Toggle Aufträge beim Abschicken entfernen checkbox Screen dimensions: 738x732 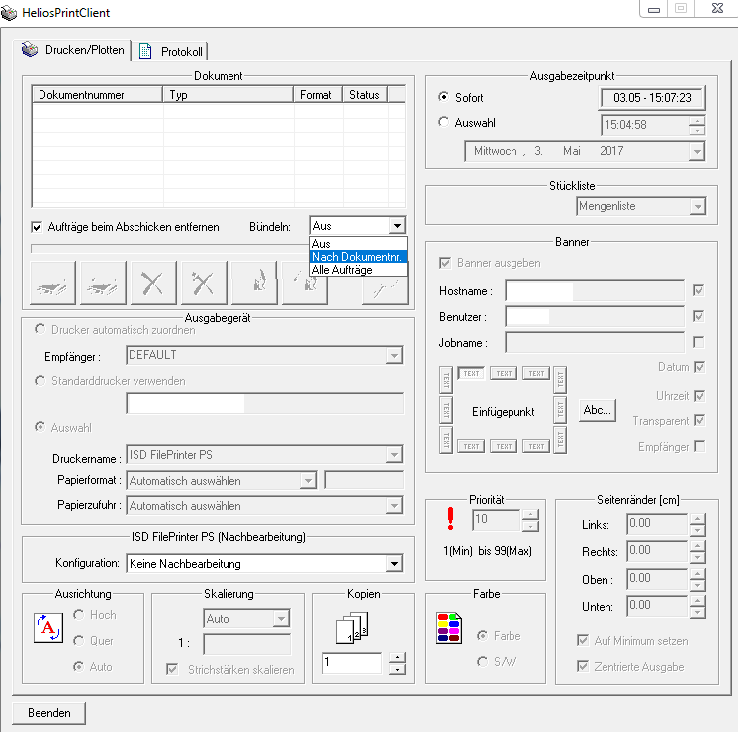[x=36, y=227]
